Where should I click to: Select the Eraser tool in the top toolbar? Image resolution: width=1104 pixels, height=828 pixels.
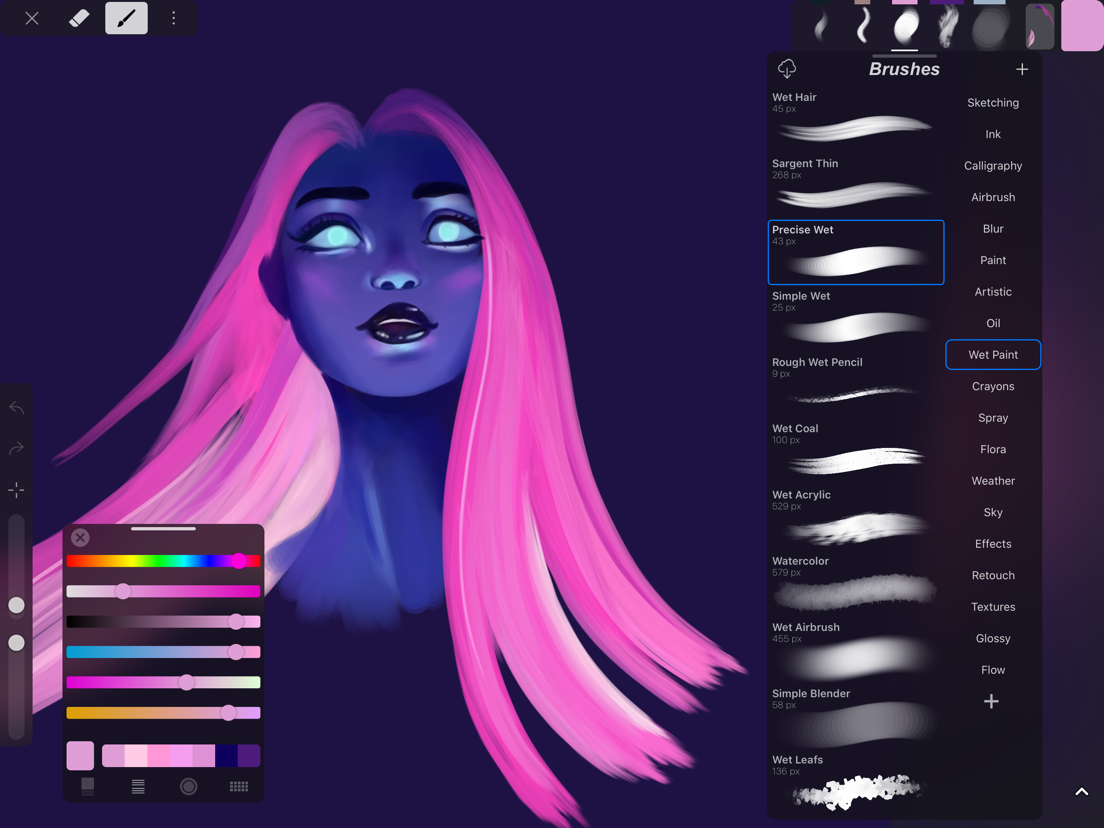pos(80,17)
